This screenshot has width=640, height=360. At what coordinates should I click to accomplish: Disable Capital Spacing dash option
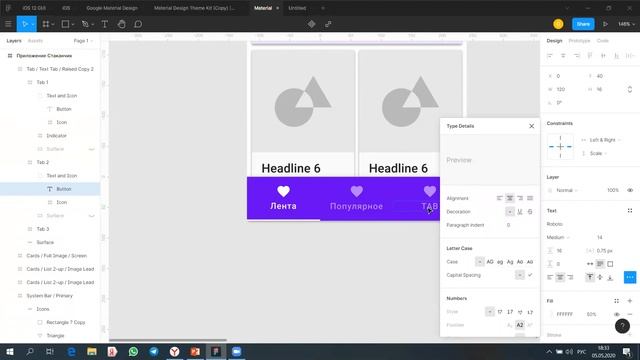tap(520, 275)
